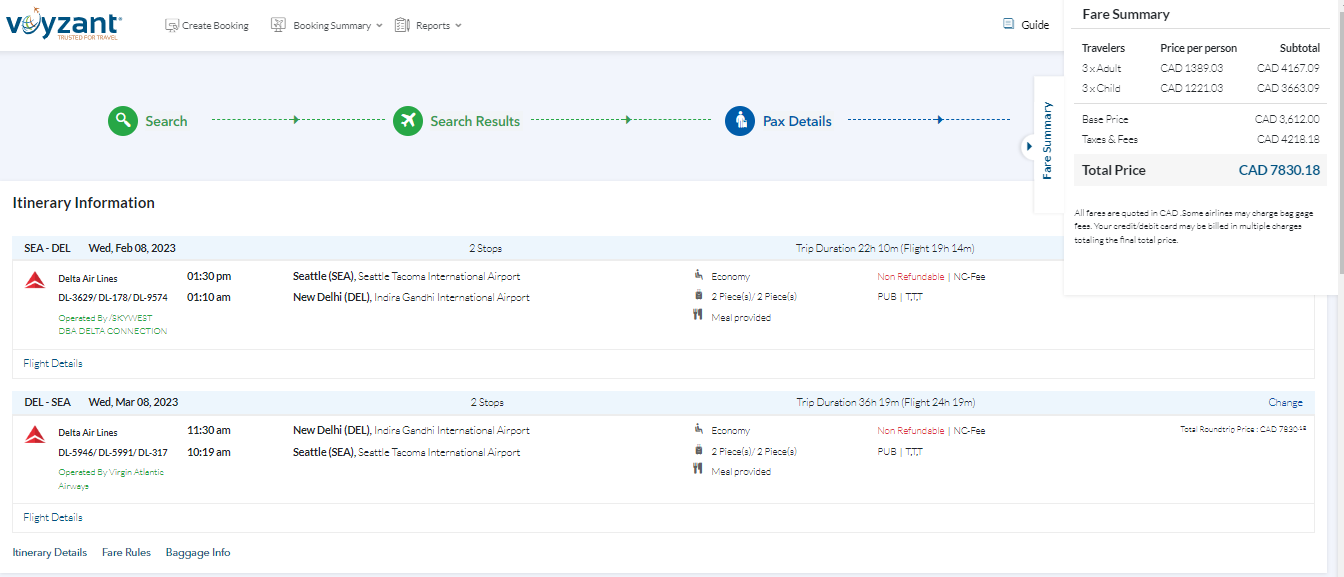Expand the Booking Summary dropdown

(x=379, y=26)
